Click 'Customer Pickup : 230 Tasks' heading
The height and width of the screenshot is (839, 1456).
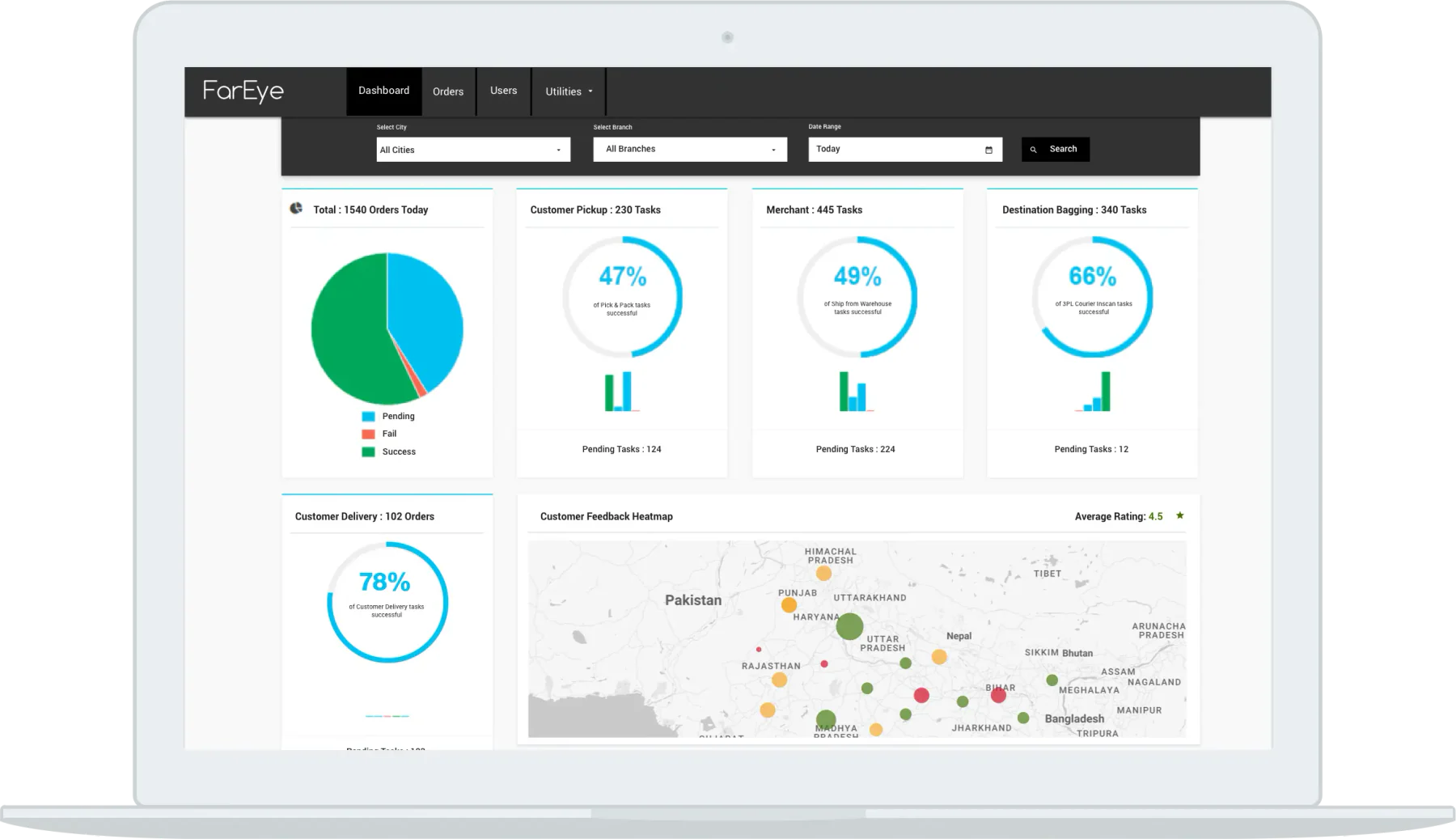[595, 210]
